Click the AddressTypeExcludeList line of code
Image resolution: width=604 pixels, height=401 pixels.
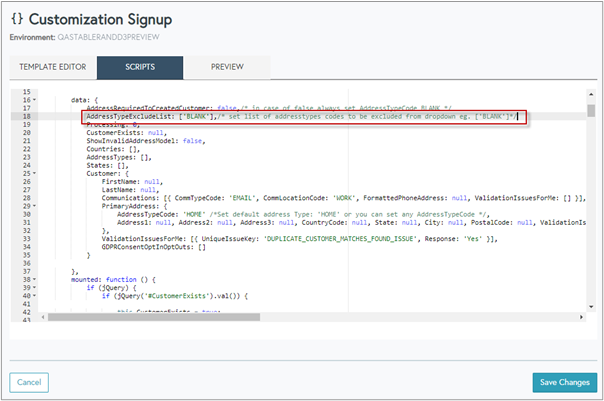pyautogui.click(x=301, y=116)
